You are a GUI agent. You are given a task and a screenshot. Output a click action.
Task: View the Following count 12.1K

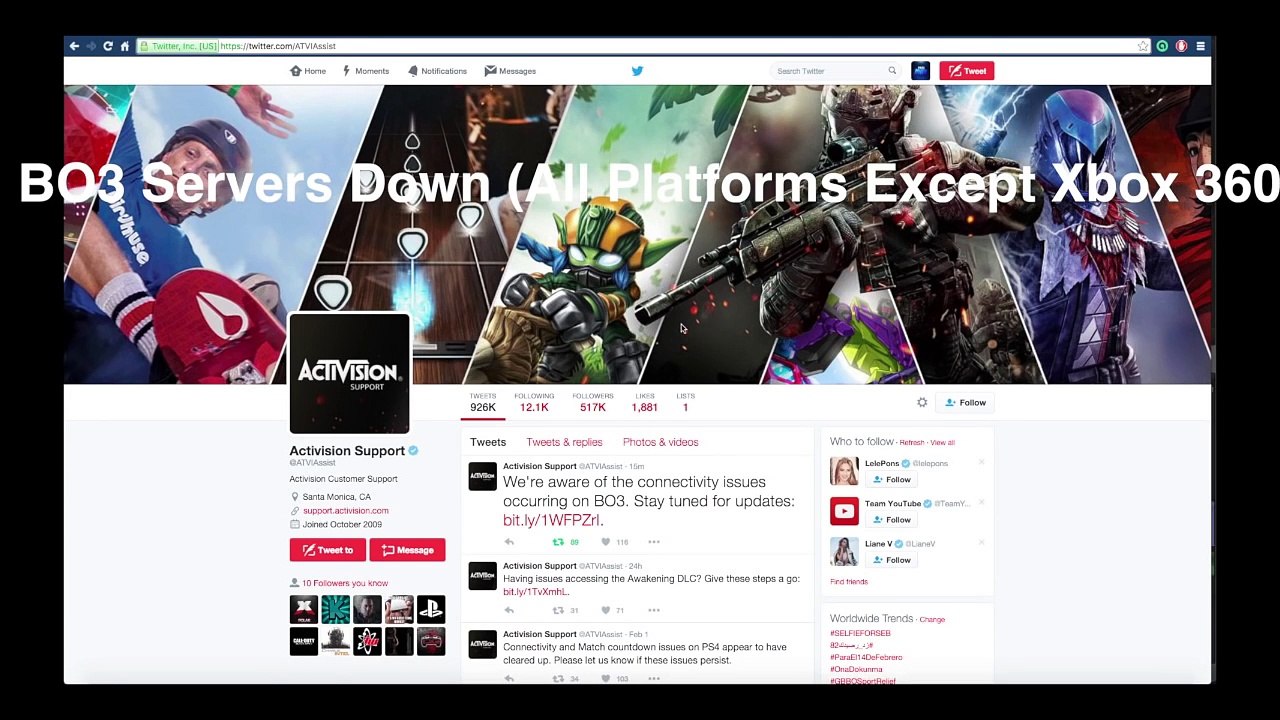(x=534, y=403)
